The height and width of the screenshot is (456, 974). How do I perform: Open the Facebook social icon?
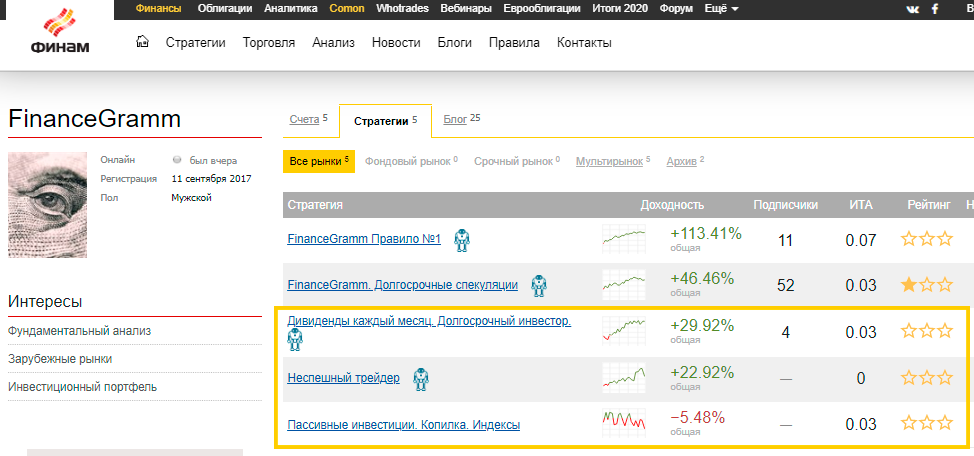(934, 9)
